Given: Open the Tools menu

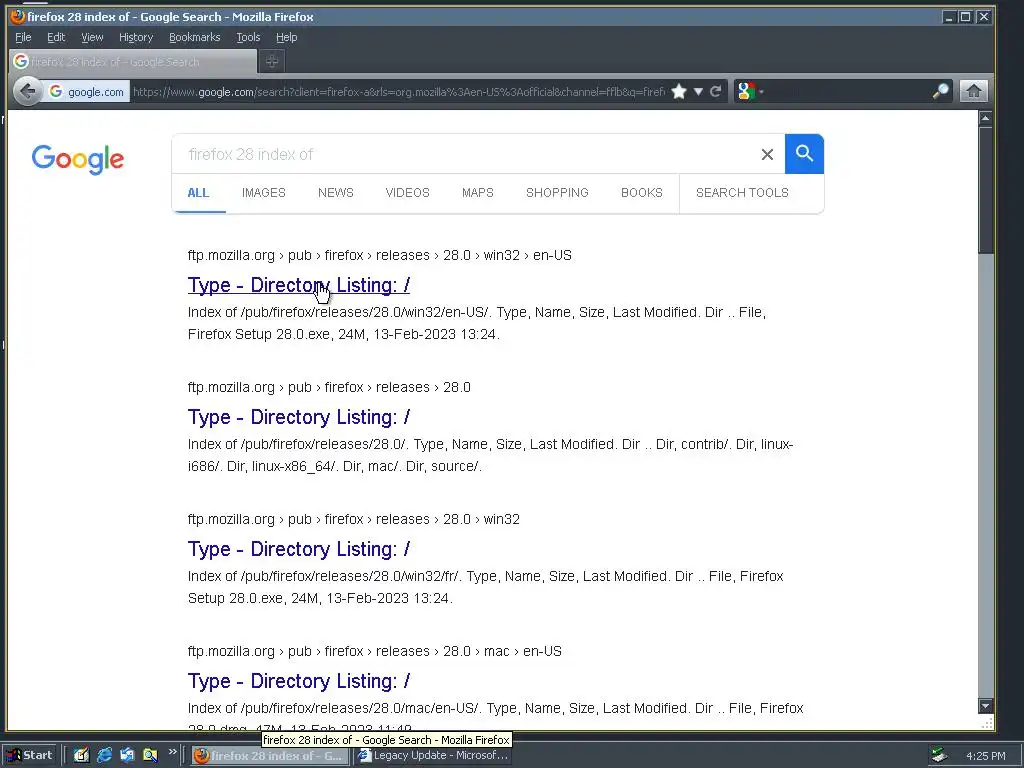Looking at the screenshot, I should click(248, 37).
